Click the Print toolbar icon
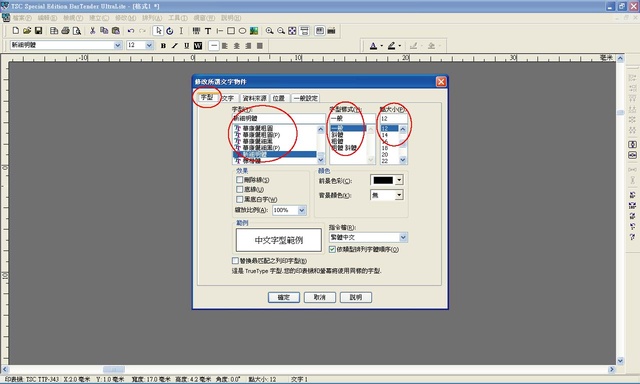This screenshot has height=384, width=640. [x=65, y=31]
